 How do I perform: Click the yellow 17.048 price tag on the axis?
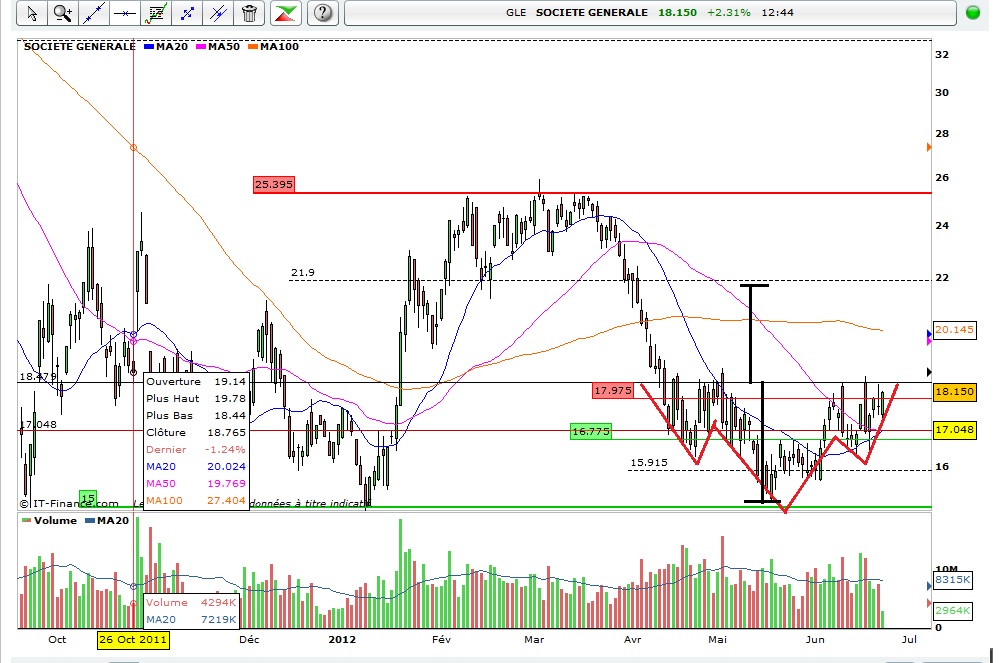click(954, 430)
